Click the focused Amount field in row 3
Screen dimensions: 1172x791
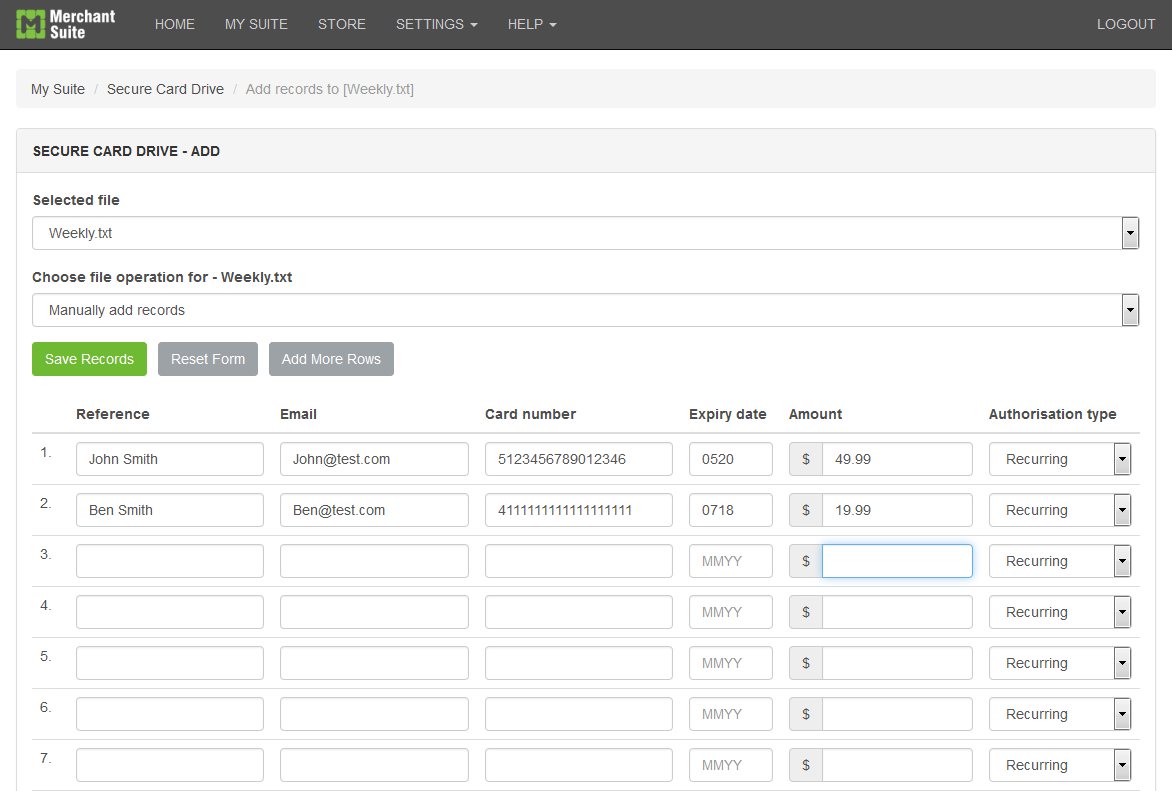(x=897, y=561)
